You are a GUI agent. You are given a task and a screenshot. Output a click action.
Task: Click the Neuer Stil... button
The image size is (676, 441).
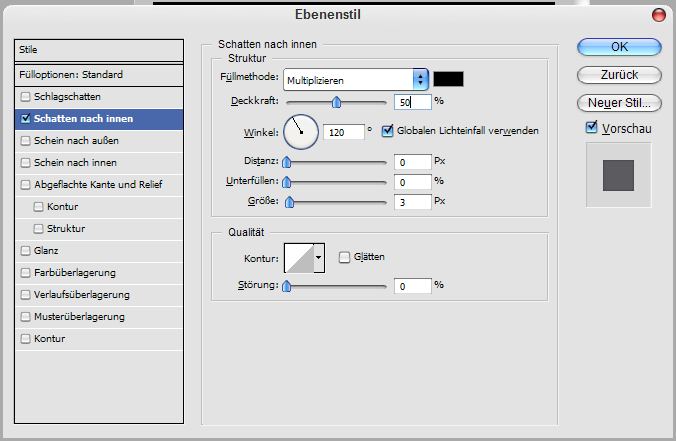tap(619, 103)
